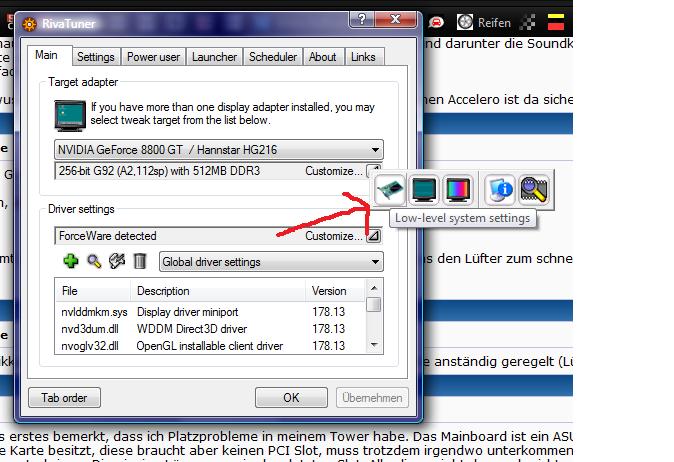Click the driver list scroll down arrow

coord(374,344)
